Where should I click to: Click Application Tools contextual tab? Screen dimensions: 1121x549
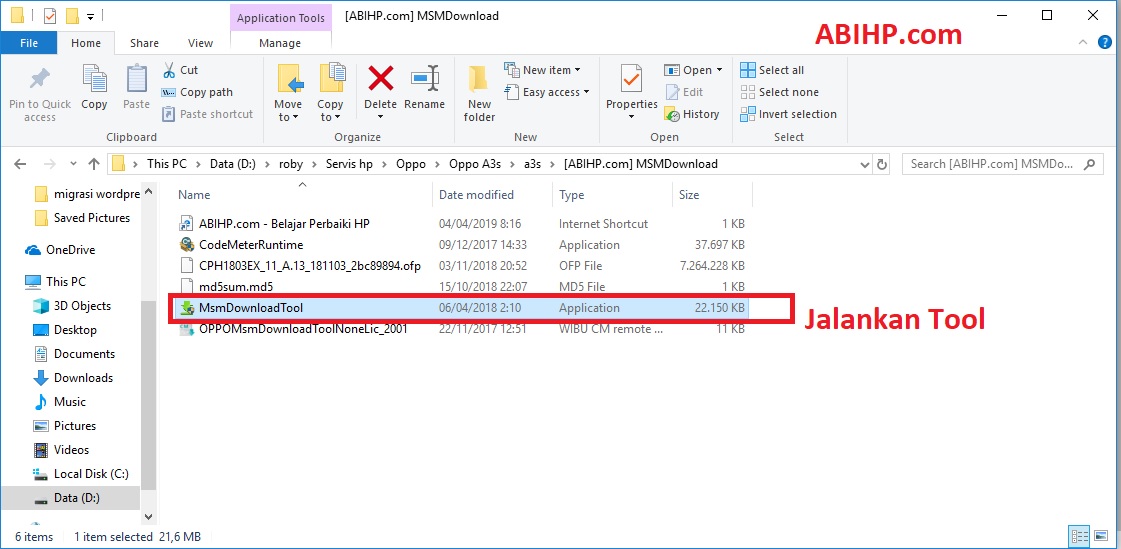(x=280, y=19)
